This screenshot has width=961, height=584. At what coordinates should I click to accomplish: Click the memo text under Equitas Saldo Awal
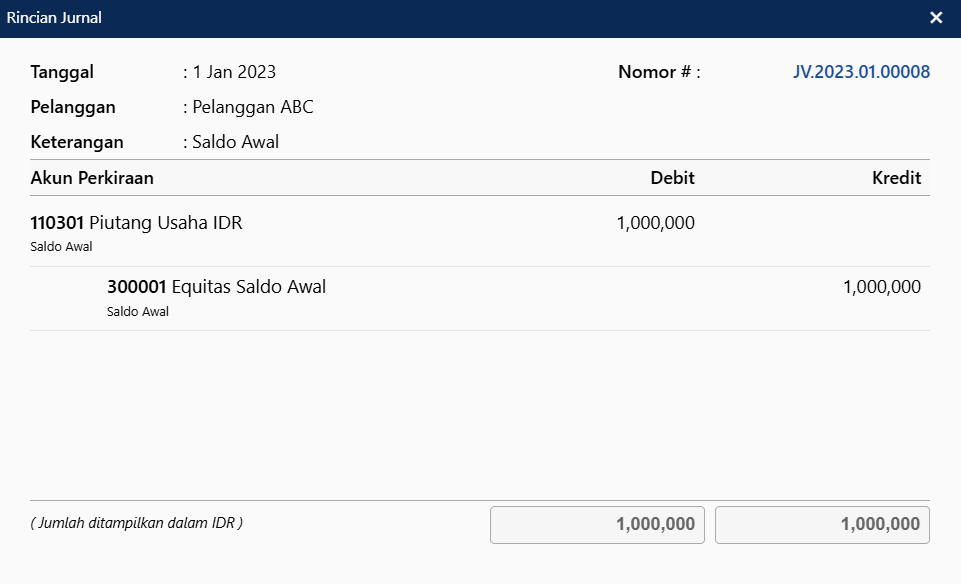[138, 311]
